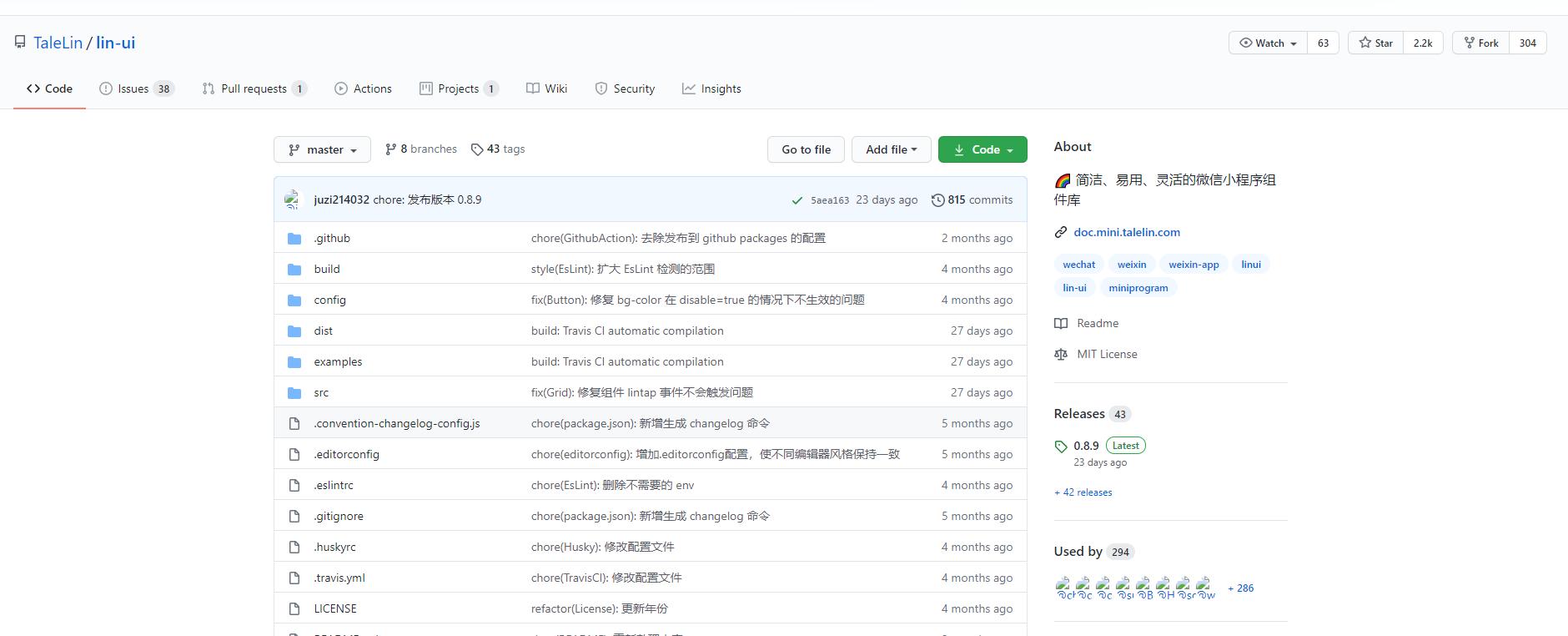Click the LICENSE file icon
This screenshot has height=636, width=1568.
pos(294,609)
